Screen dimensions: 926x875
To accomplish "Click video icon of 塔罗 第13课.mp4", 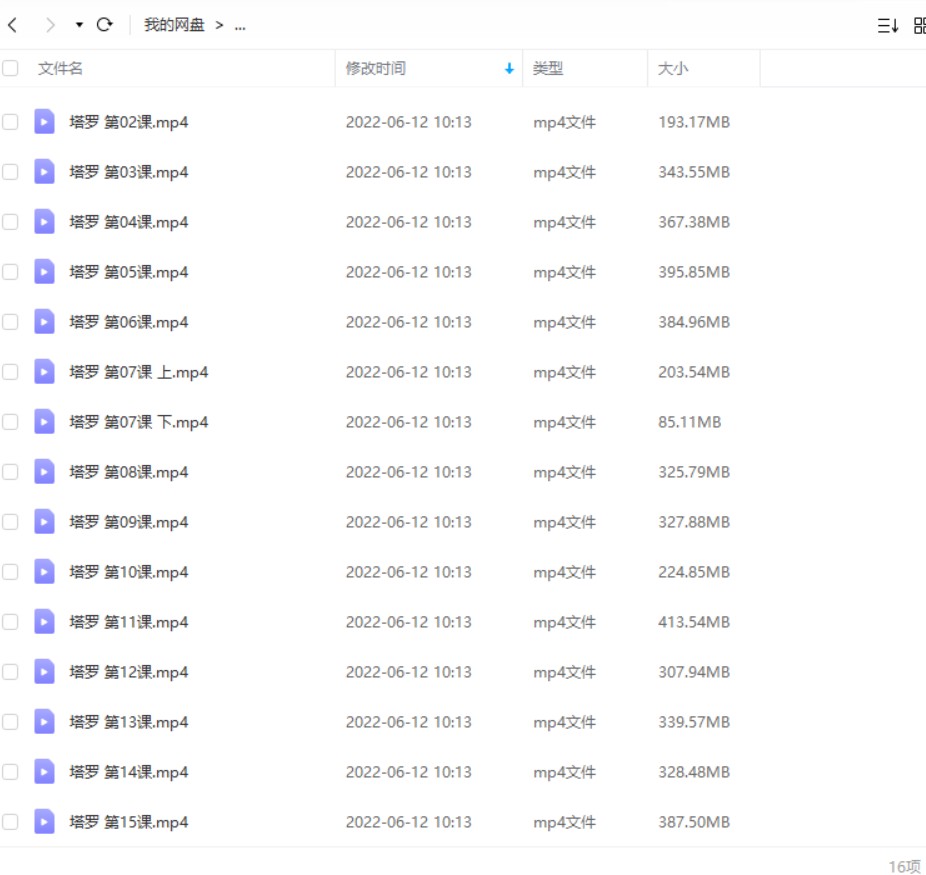I will click(44, 721).
